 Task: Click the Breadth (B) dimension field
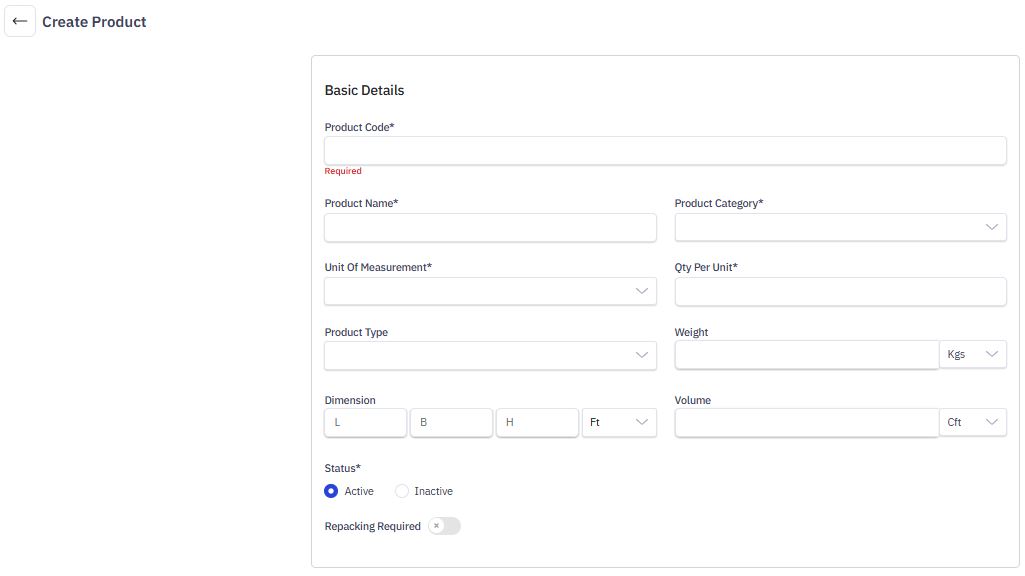(x=451, y=422)
